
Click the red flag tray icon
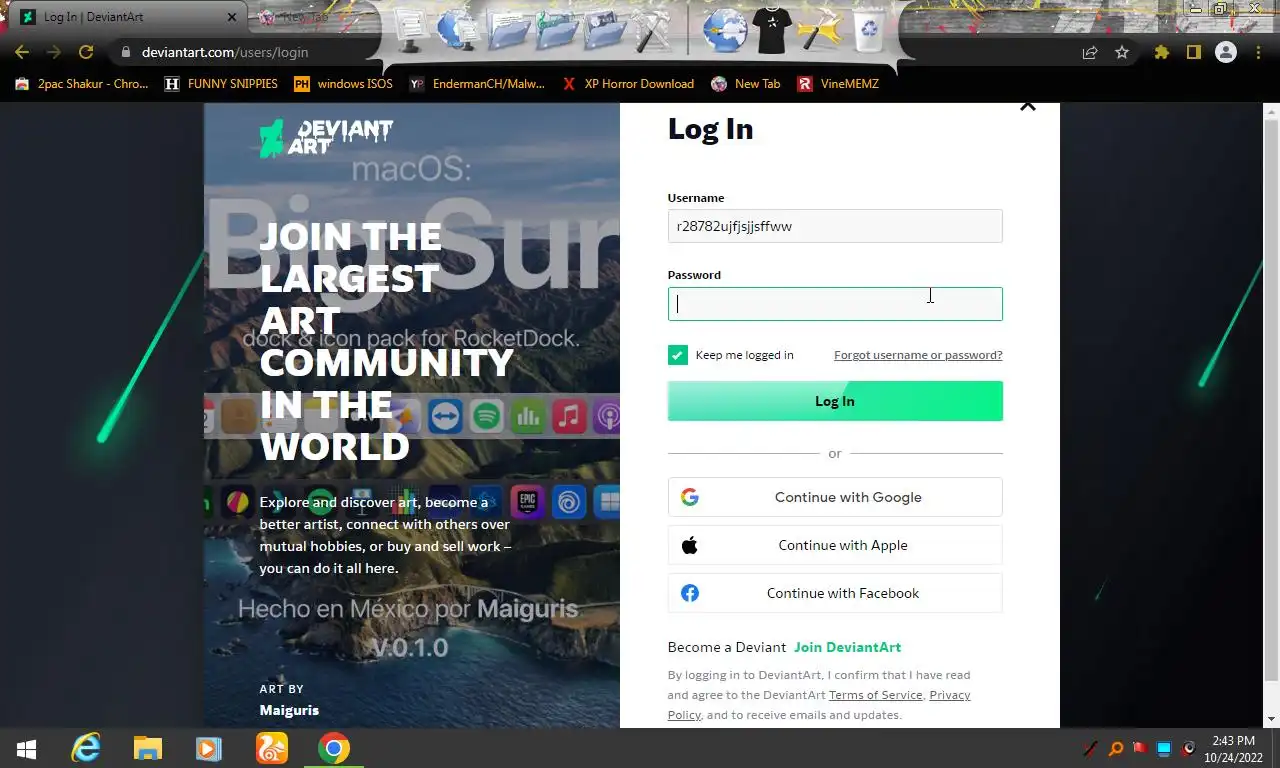[1139, 748]
